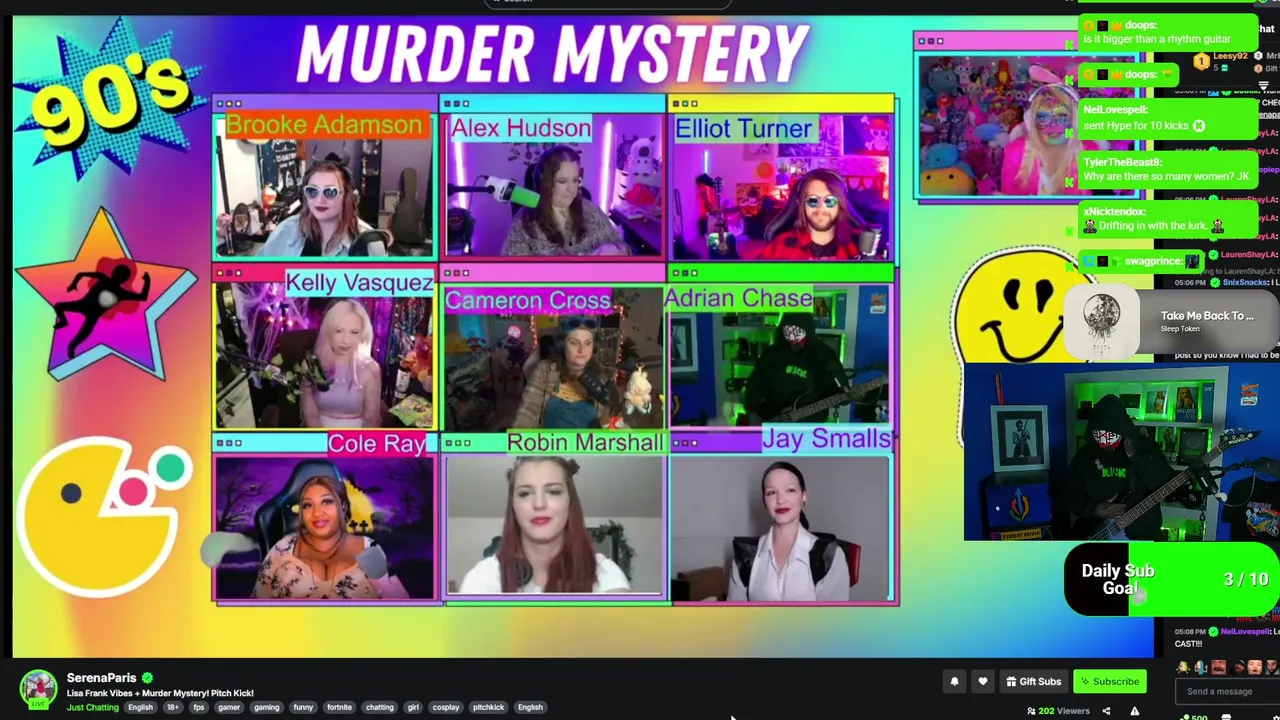
Task: Click the swagprince chat username
Action: 1153,261
